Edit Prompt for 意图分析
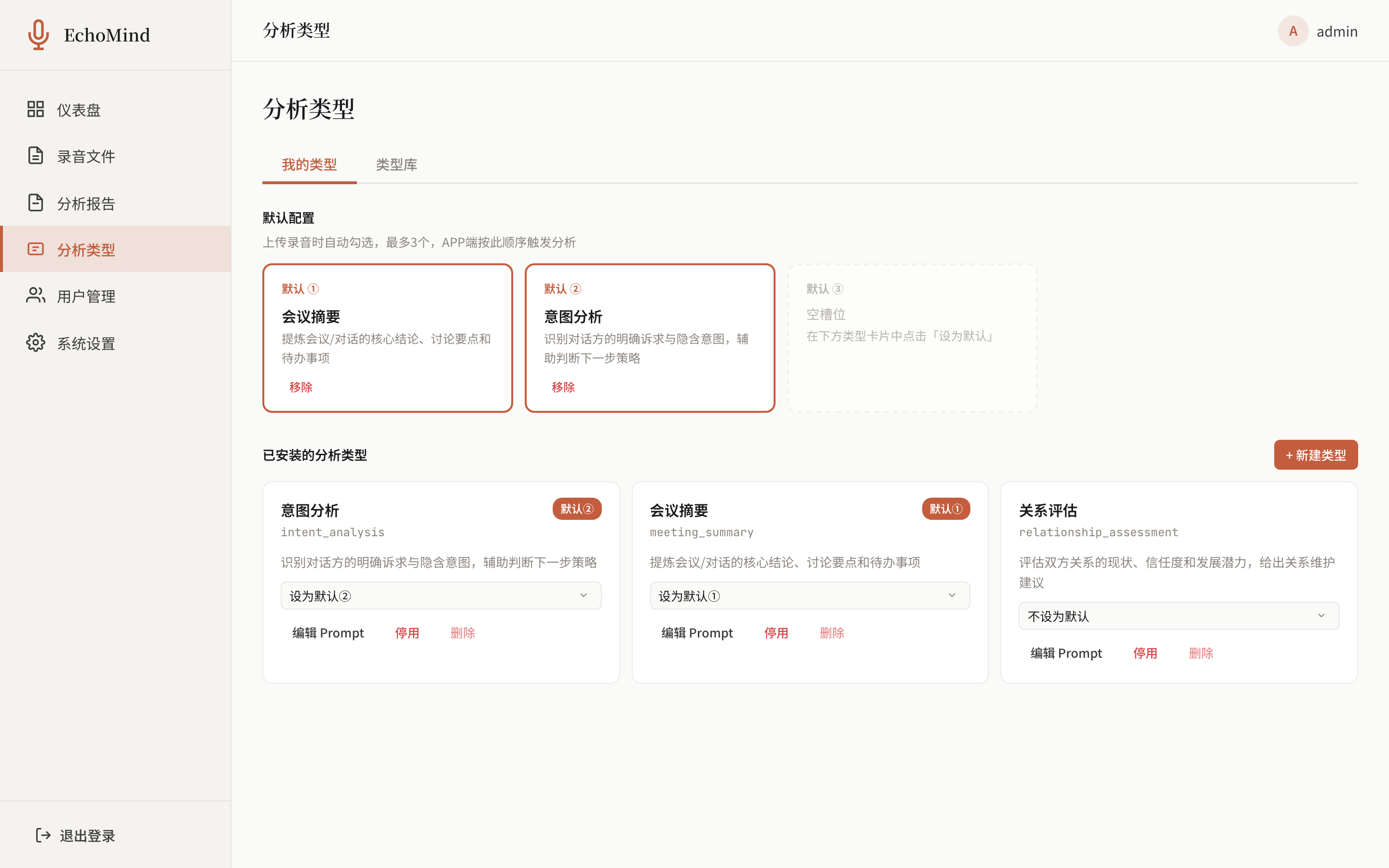The width and height of the screenshot is (1389, 868). (x=328, y=633)
